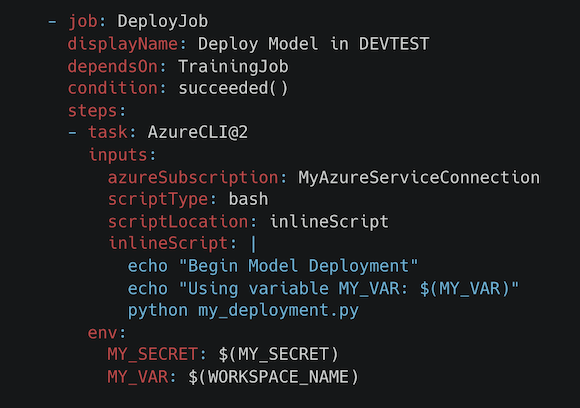Click the 'MY_VAR' key in env
Screen dimensions: 580x408
[138, 377]
